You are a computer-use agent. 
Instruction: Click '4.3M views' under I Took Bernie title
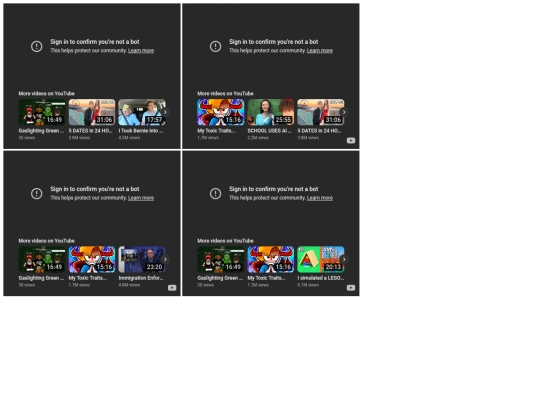(x=129, y=138)
